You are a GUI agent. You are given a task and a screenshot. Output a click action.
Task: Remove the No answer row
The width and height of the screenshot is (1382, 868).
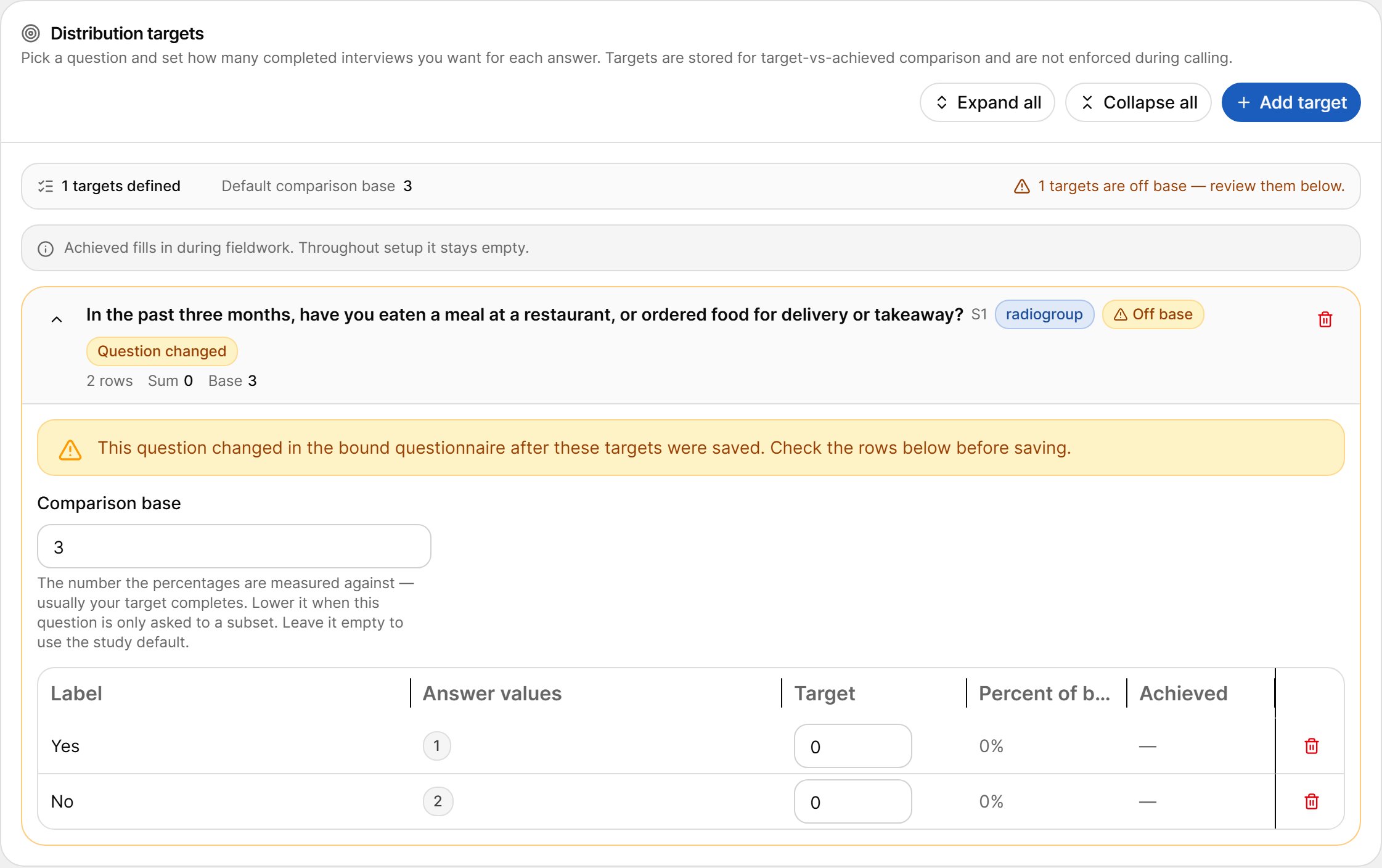(1311, 801)
